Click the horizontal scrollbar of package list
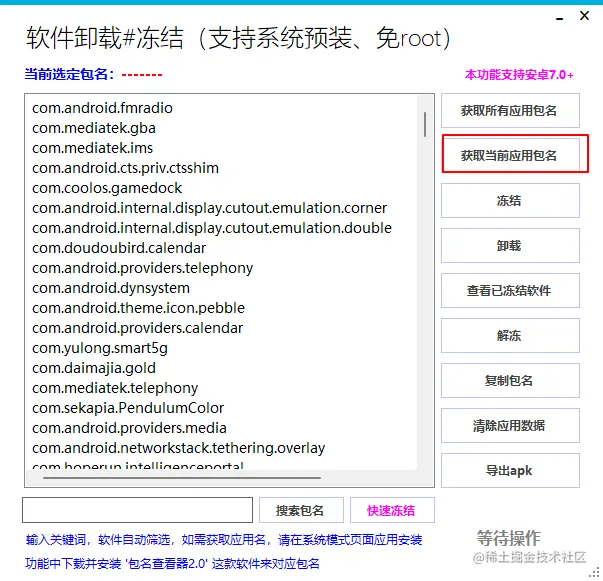This screenshot has width=603, height=581. 182,478
